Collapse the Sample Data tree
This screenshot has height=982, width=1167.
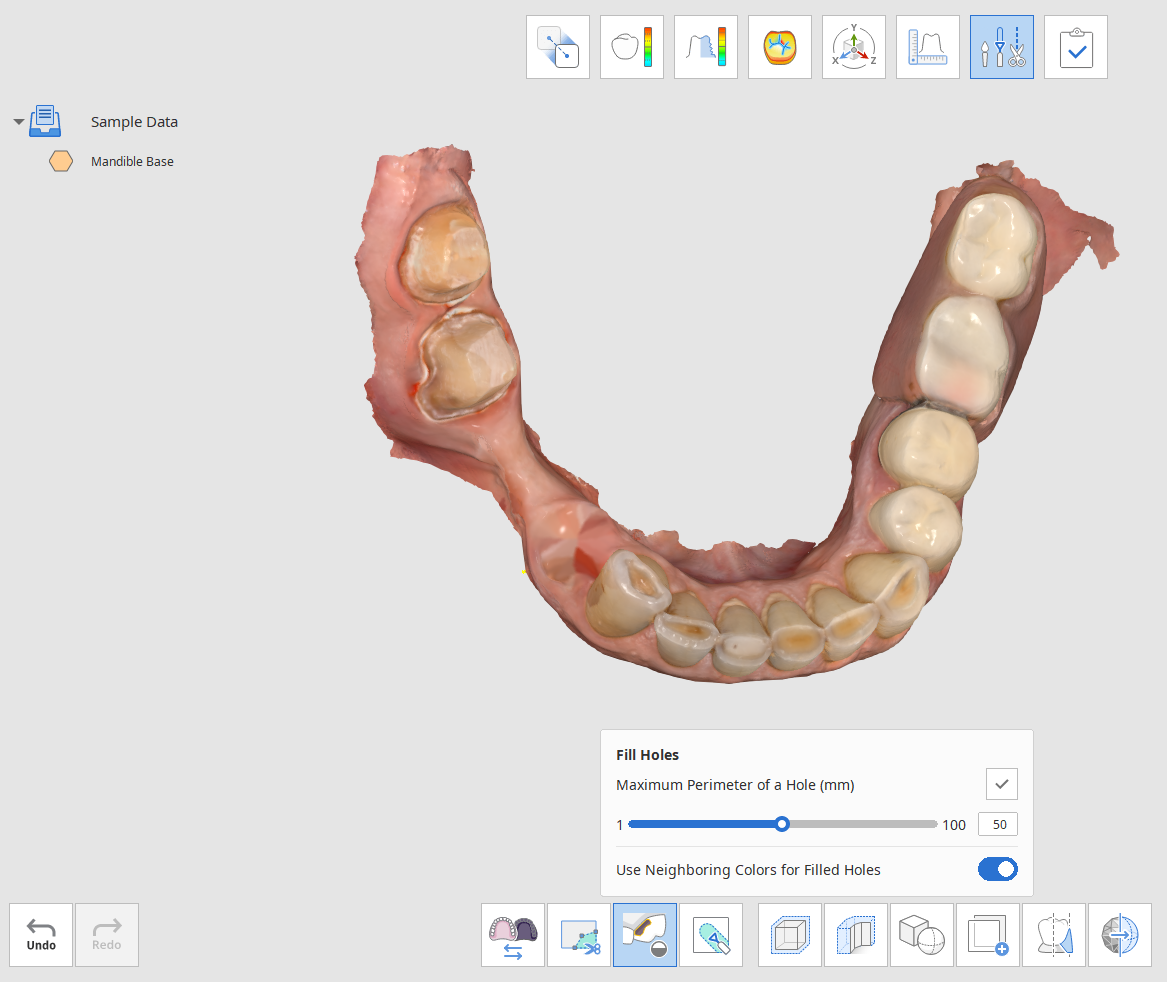click(19, 121)
